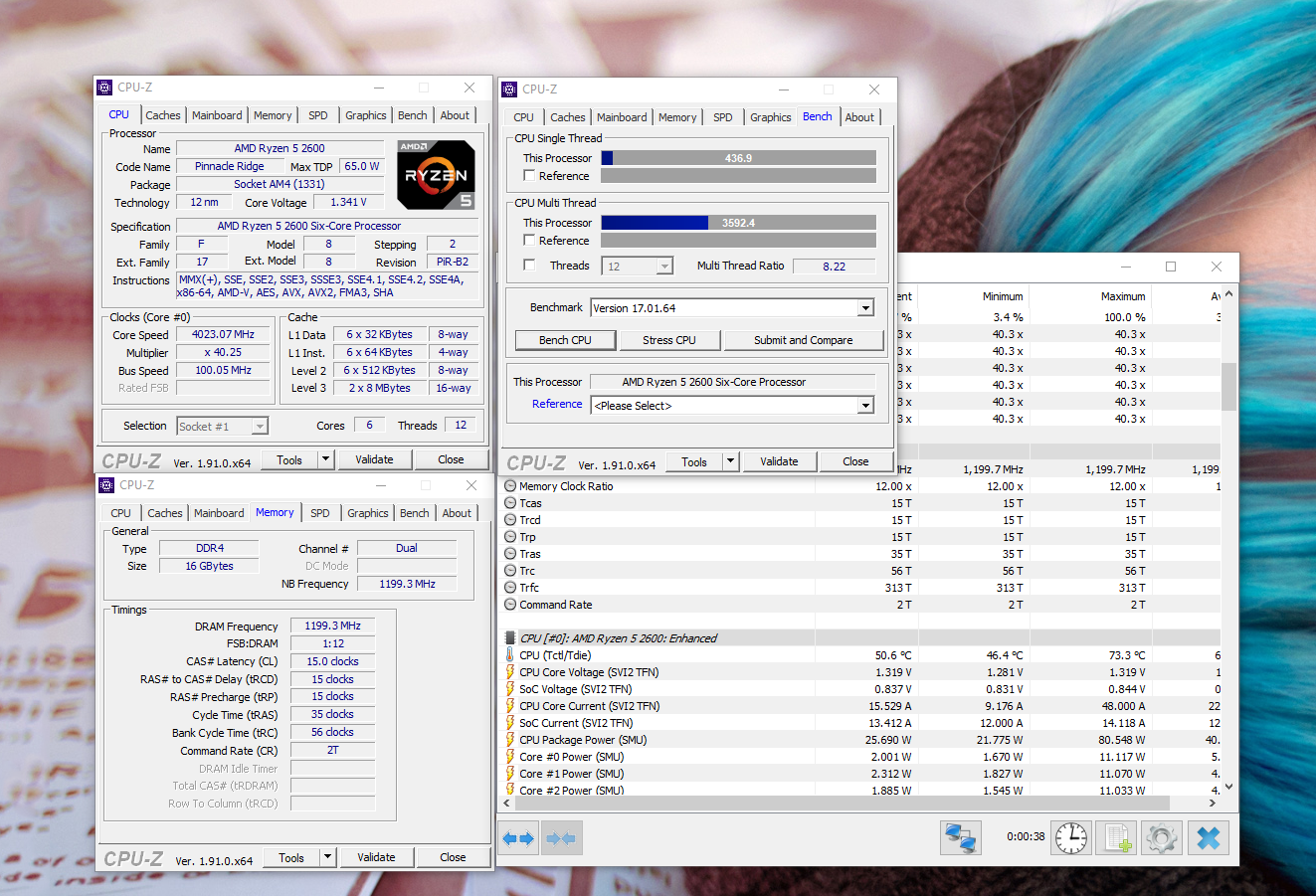Click Validate in the CPU-Z Memory window

tap(376, 857)
